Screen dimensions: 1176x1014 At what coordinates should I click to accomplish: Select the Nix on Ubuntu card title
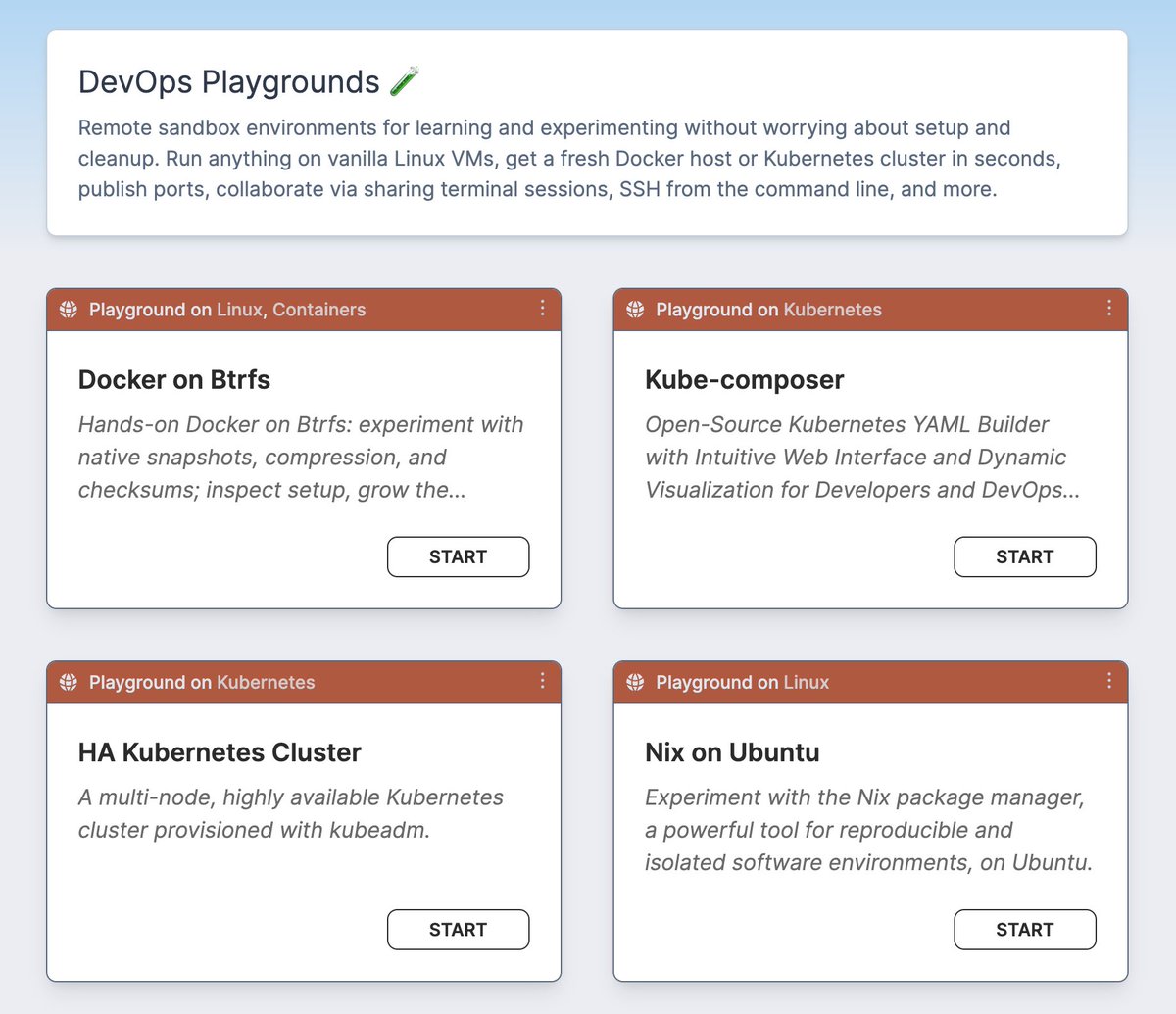[x=732, y=752]
